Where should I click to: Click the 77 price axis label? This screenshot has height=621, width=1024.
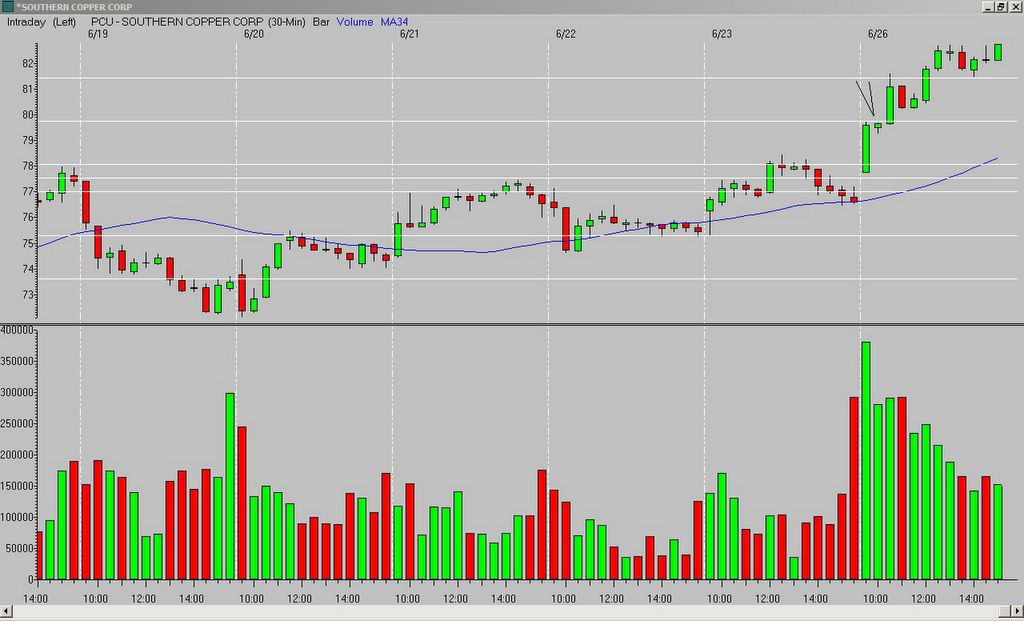pyautogui.click(x=27, y=192)
